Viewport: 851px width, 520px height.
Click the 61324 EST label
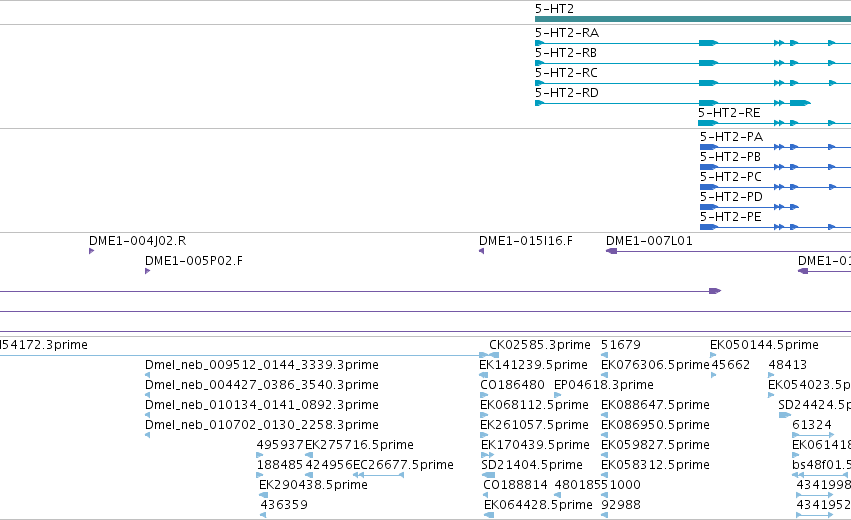point(811,426)
